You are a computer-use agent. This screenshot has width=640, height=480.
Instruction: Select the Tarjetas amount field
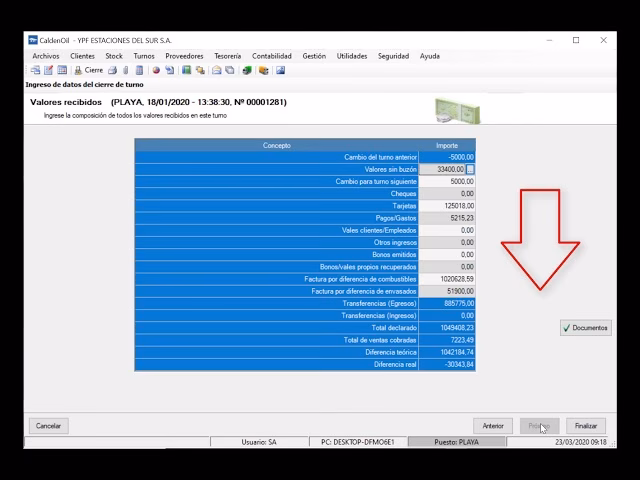(x=447, y=206)
